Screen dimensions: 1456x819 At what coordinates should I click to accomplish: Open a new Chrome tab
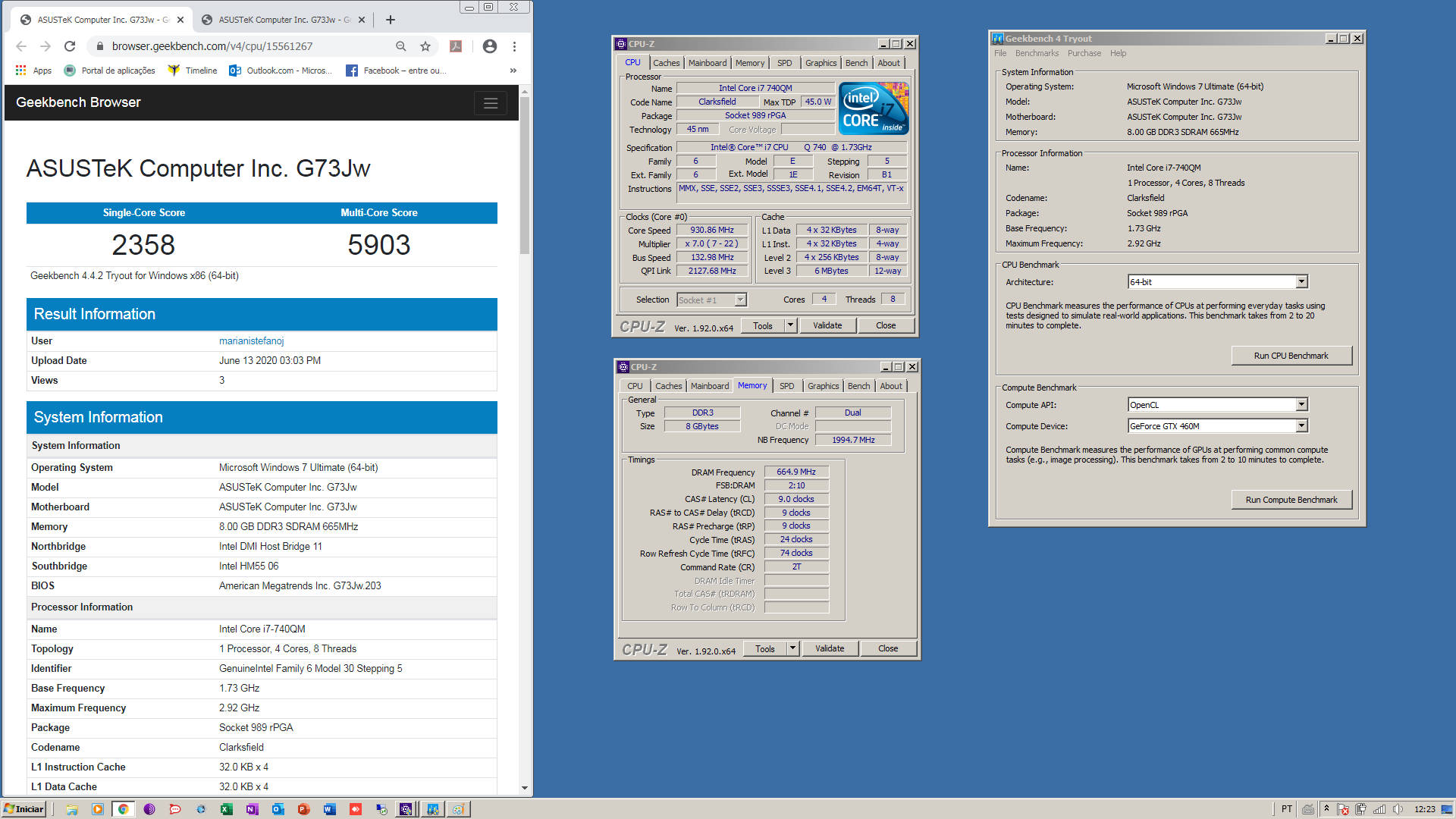click(391, 20)
